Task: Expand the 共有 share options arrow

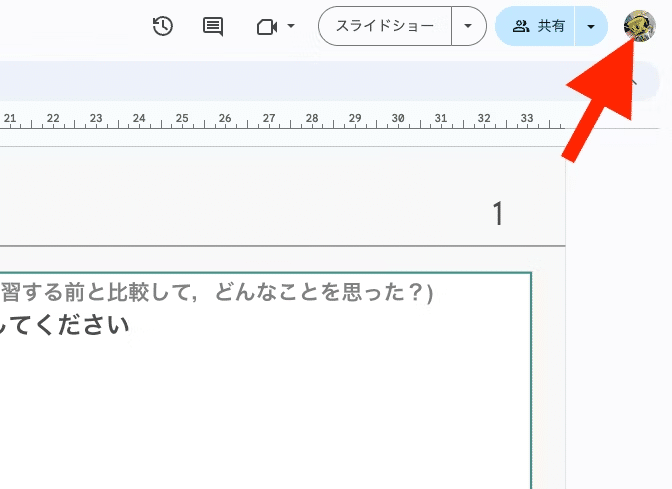Action: pyautogui.click(x=591, y=26)
